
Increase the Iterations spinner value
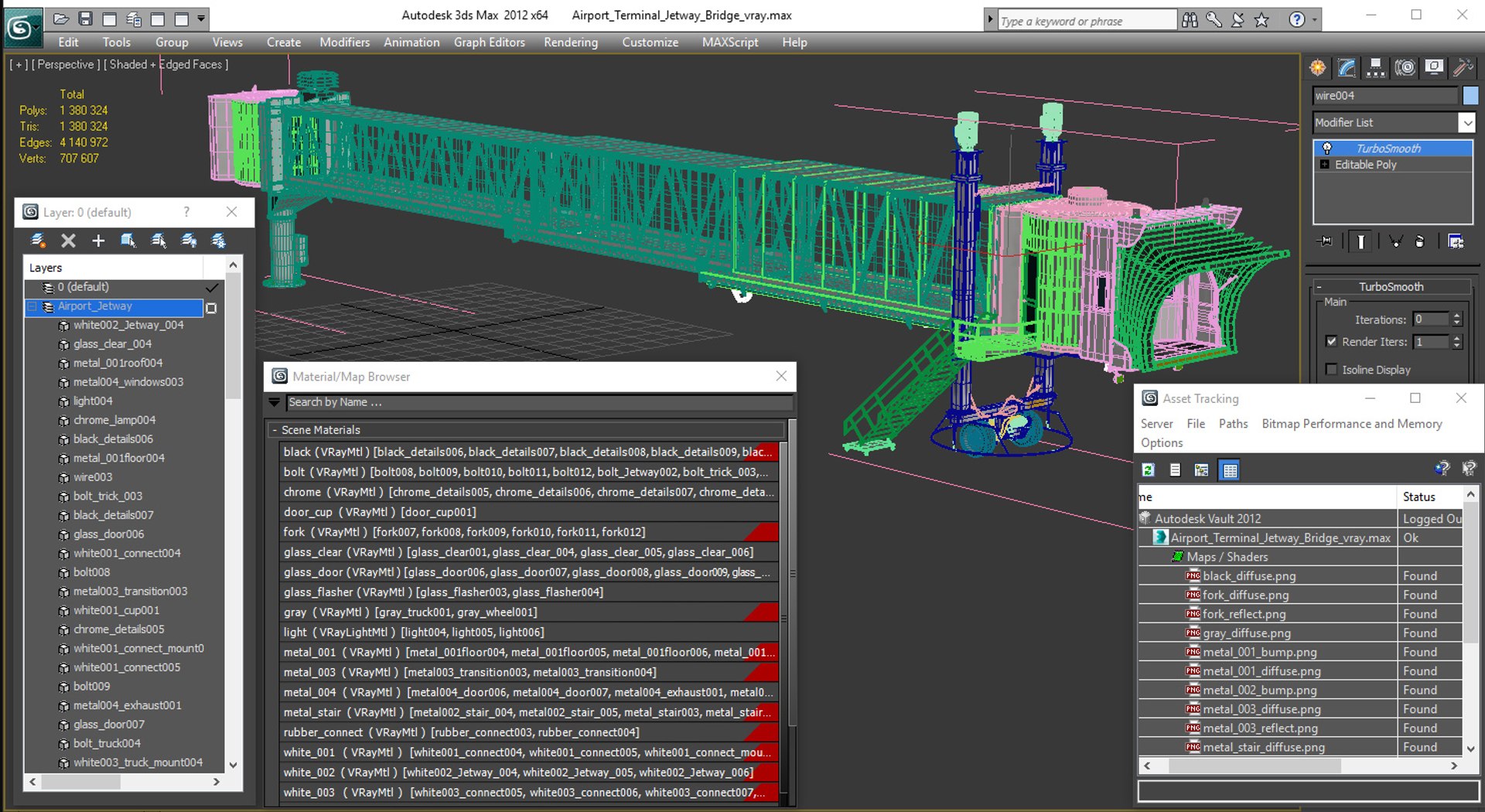coord(1457,316)
